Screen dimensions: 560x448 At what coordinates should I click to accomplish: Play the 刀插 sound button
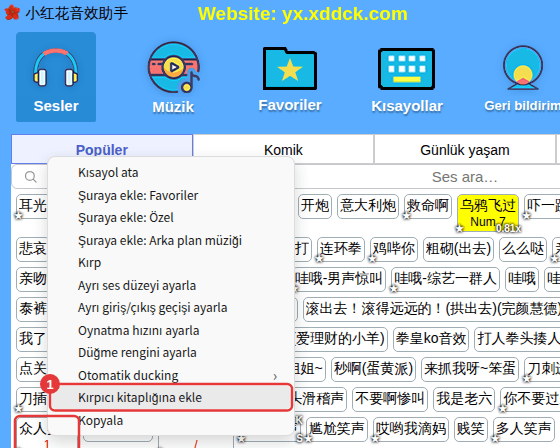coord(32,399)
